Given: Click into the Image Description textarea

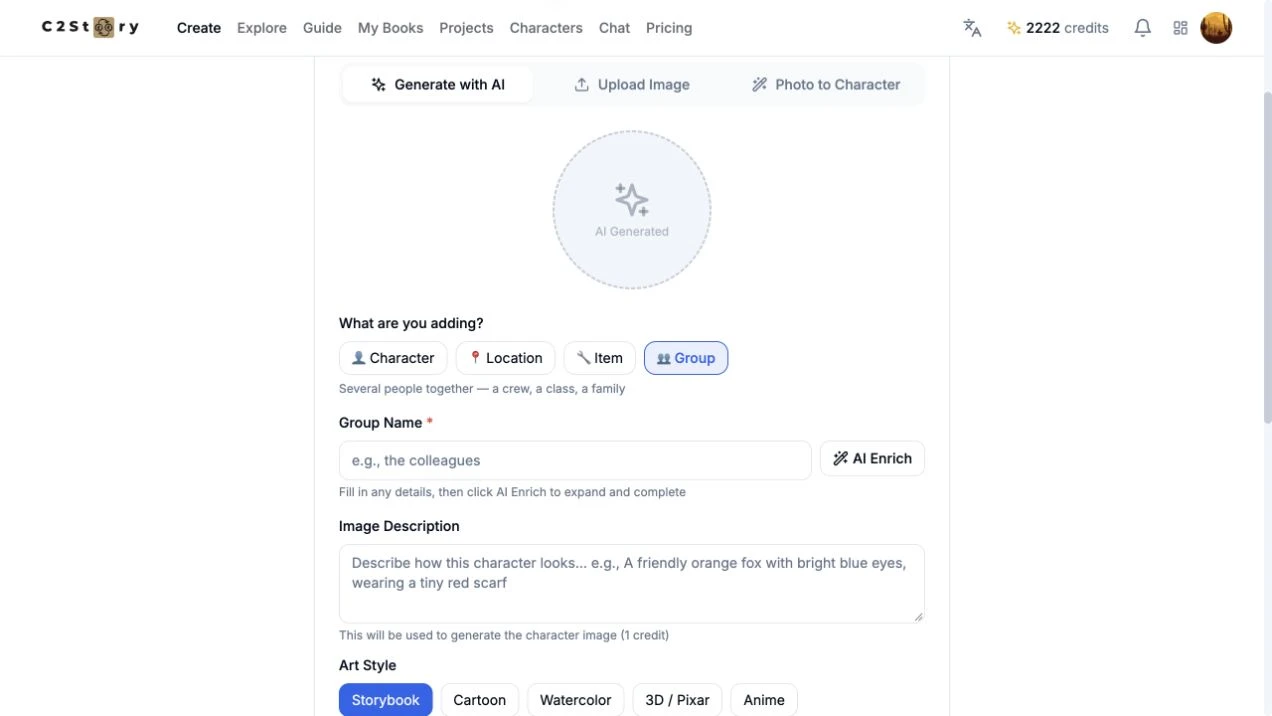Looking at the screenshot, I should click(632, 583).
